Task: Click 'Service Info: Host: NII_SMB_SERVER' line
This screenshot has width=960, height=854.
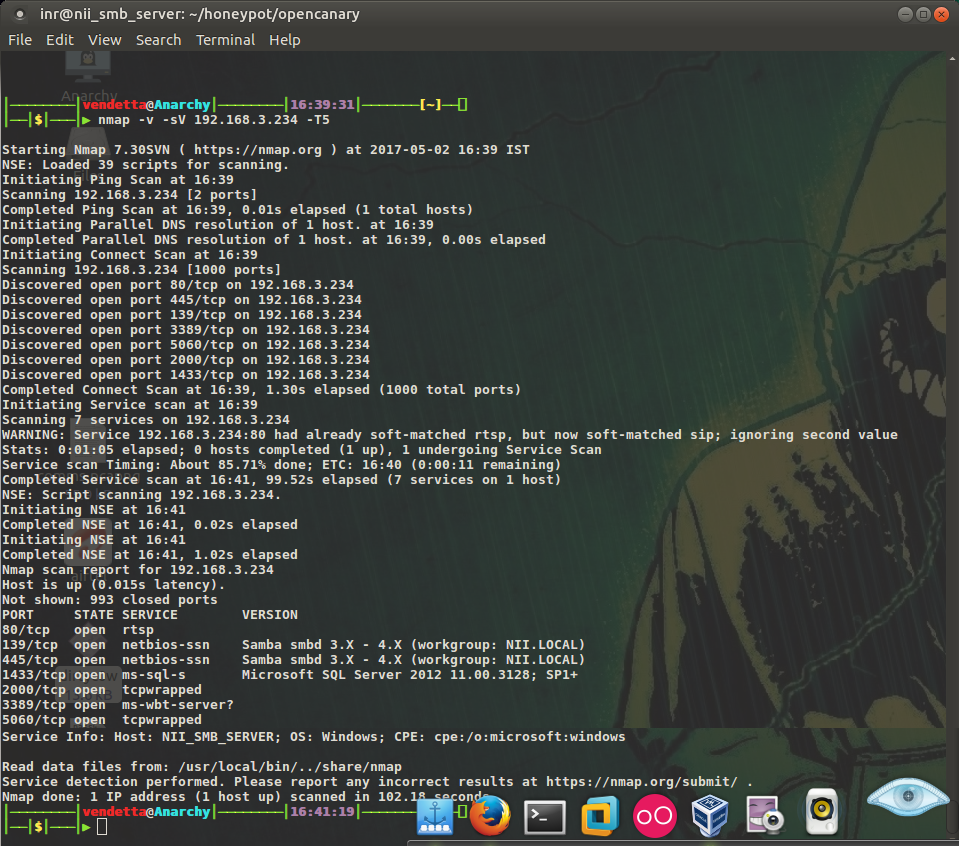Action: [313, 736]
